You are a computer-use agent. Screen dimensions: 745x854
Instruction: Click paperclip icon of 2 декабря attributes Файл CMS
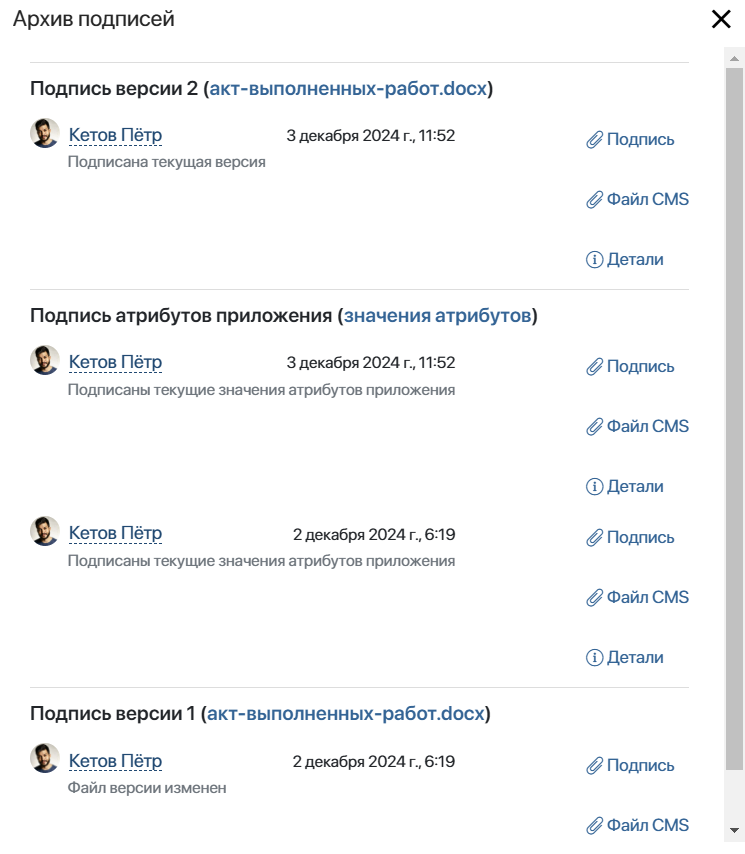tap(594, 597)
